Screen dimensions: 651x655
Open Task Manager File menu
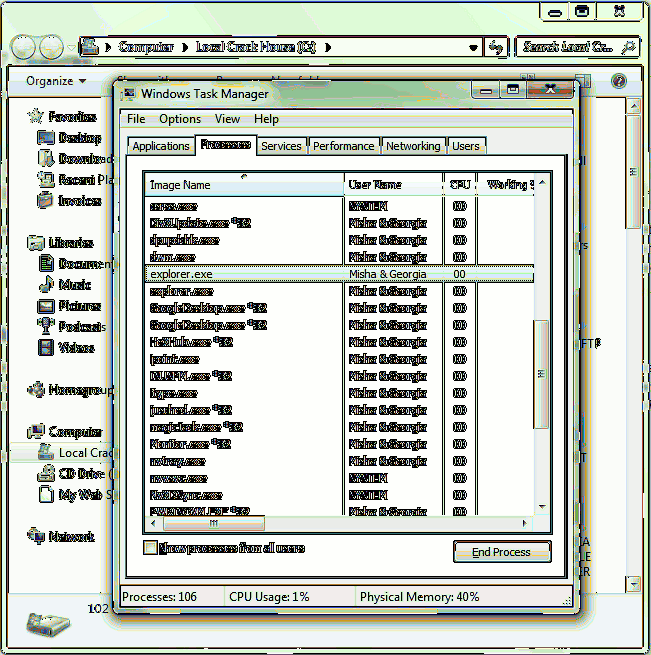[x=136, y=119]
